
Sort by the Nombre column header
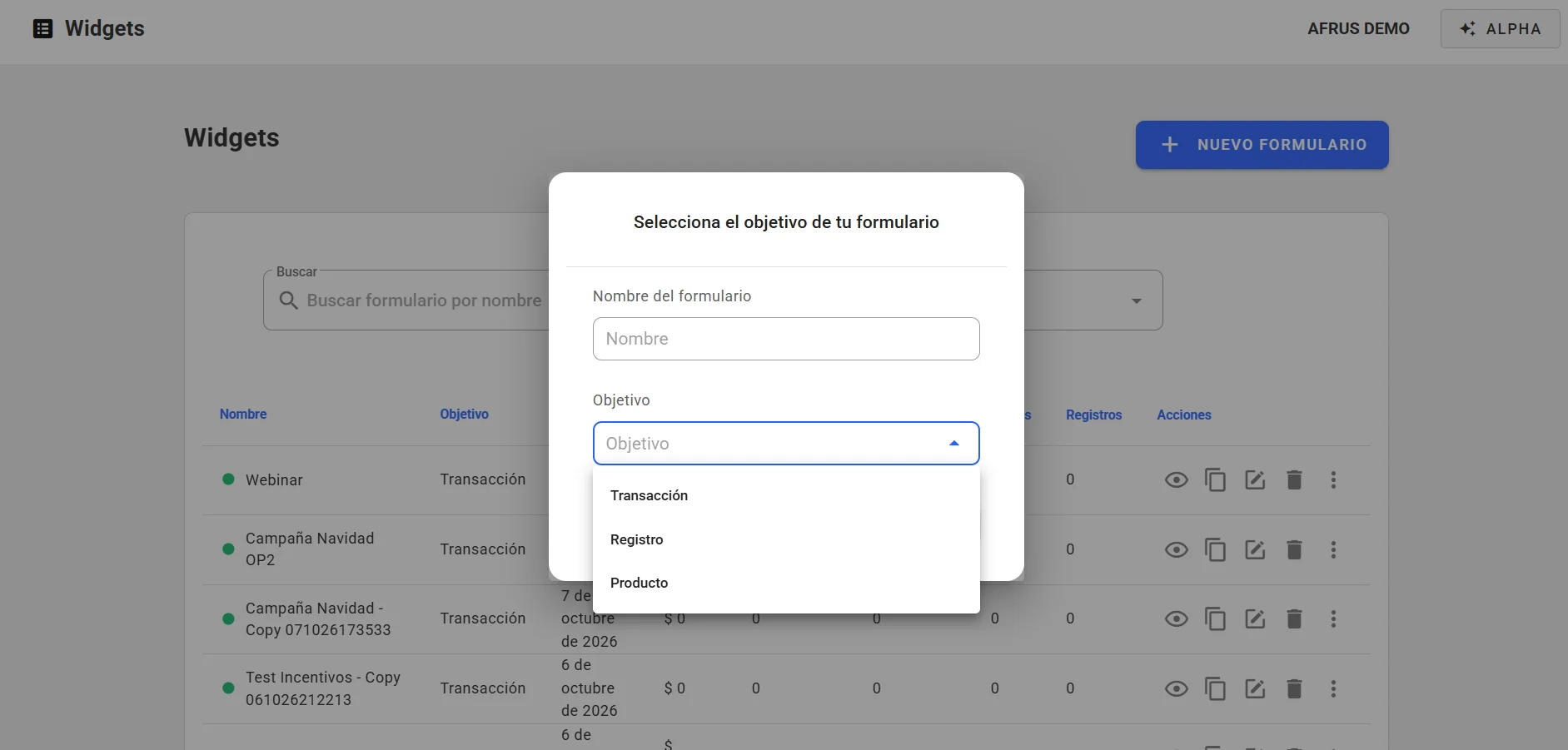243,414
